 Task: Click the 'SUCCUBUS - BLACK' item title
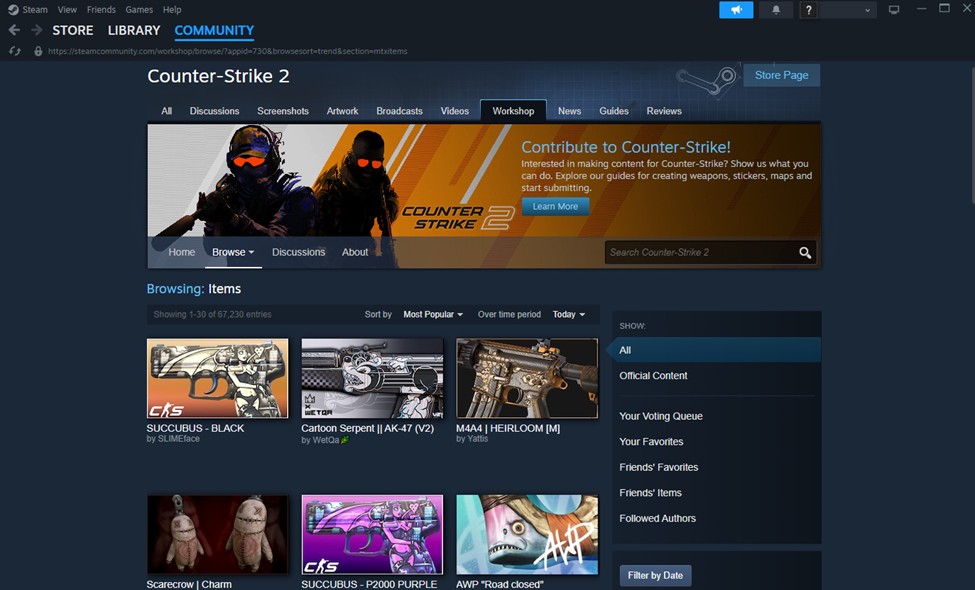click(x=195, y=428)
